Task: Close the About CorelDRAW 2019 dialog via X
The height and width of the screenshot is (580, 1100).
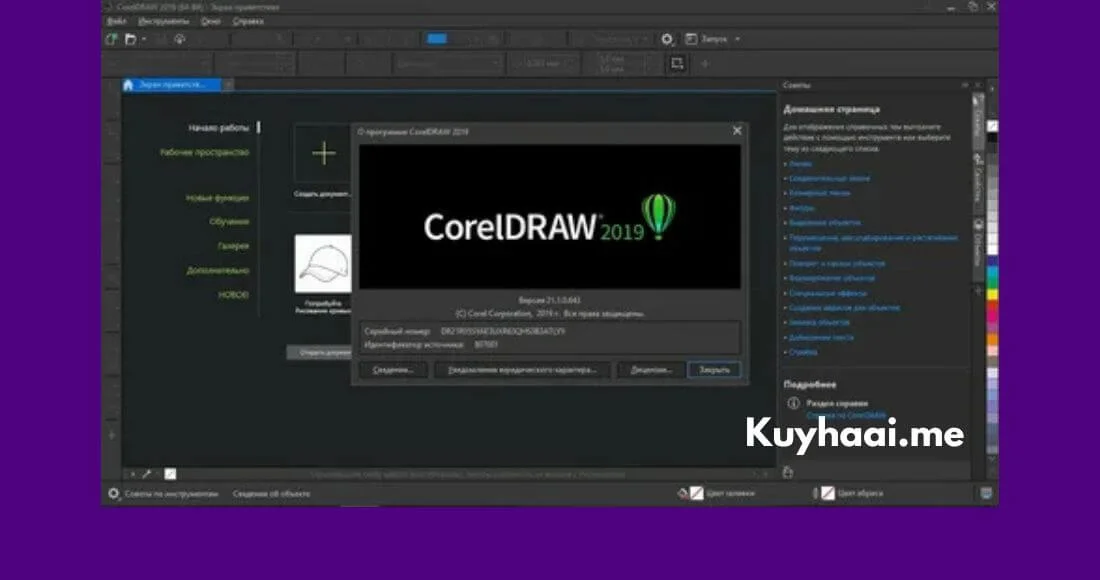Action: [737, 130]
